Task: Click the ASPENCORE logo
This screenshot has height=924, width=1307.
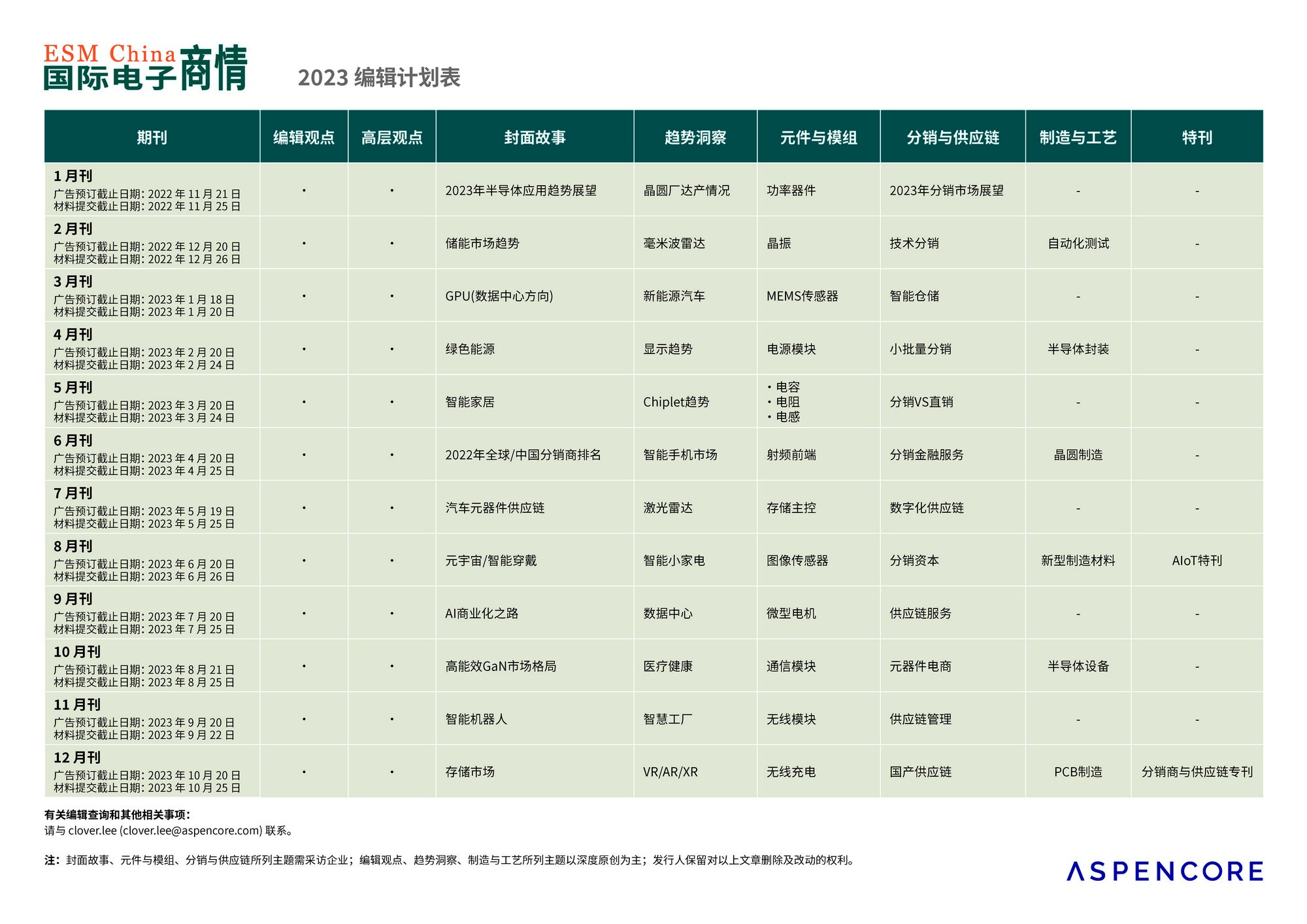Action: pyautogui.click(x=1165, y=871)
